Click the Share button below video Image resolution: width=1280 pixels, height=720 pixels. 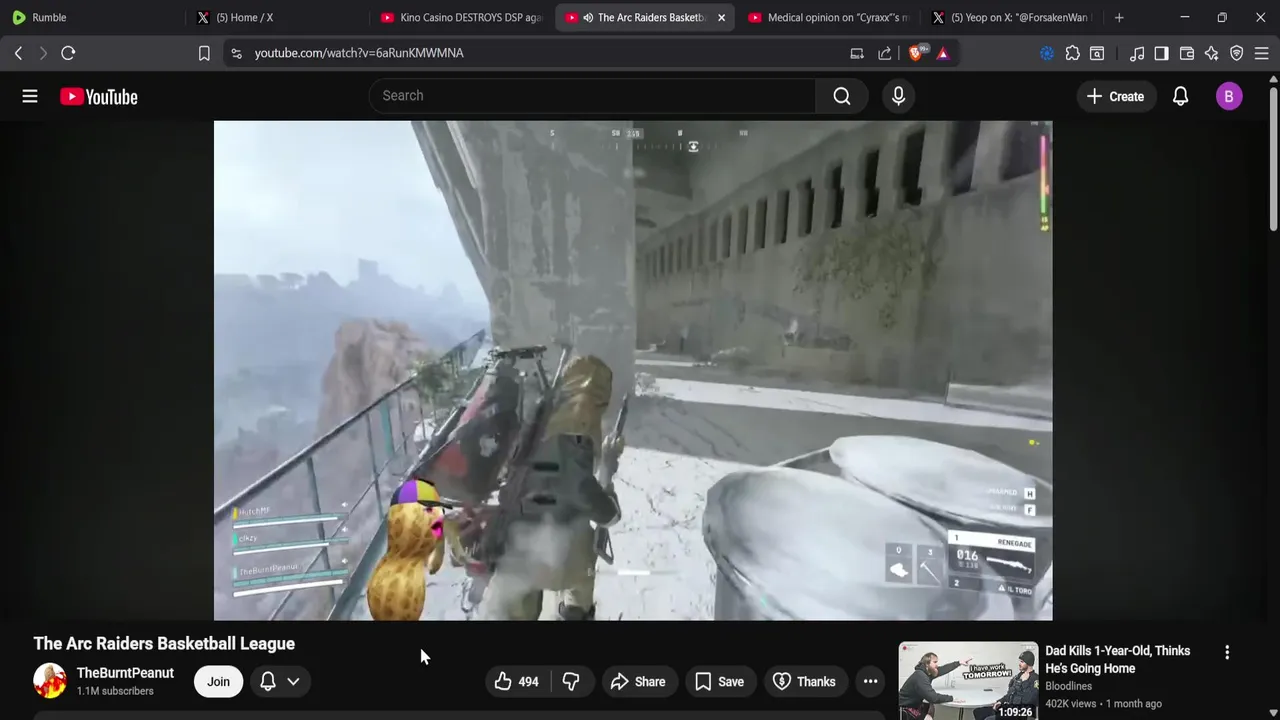click(638, 682)
